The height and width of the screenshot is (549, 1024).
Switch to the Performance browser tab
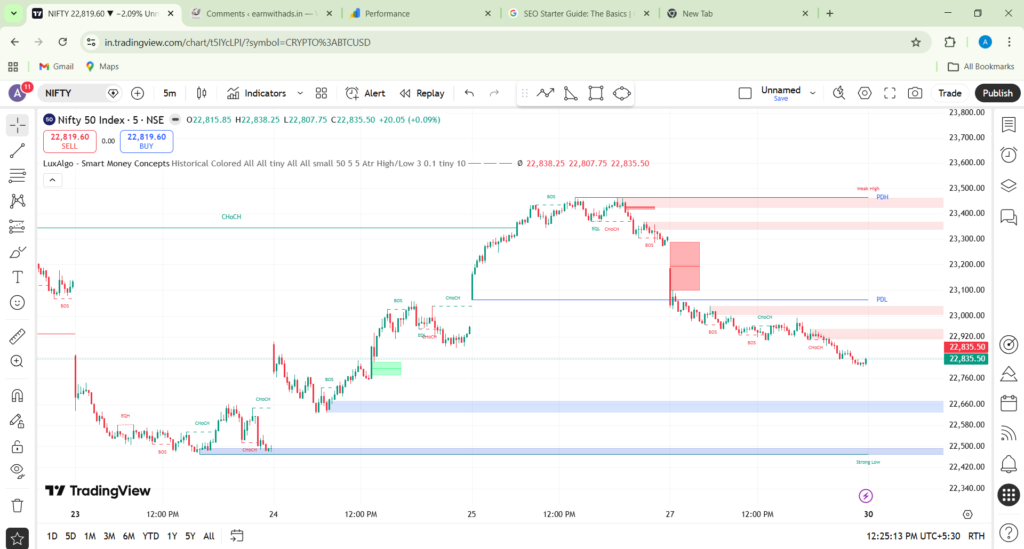421,13
